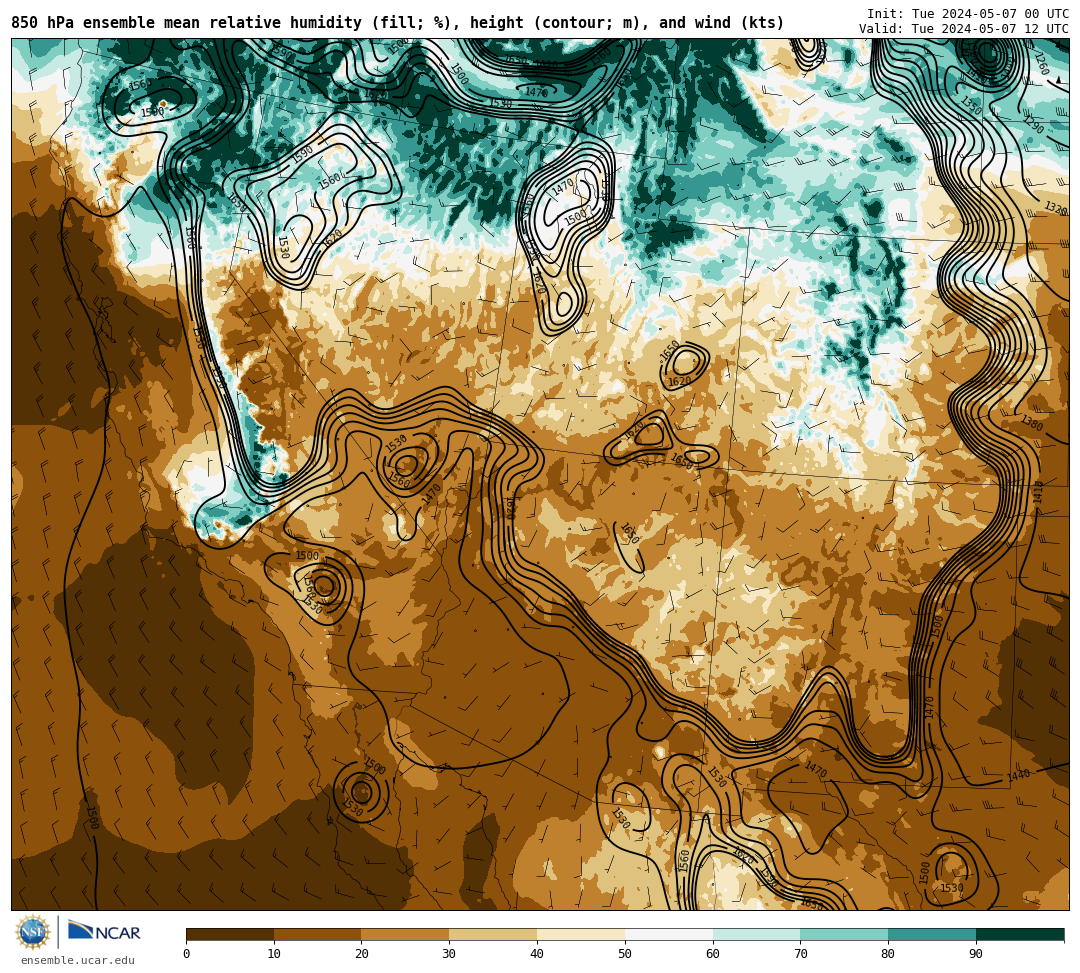Image resolution: width=1080 pixels, height=973 pixels.
Task: Click the 50-60 white colorbar segment
Action: click(669, 934)
